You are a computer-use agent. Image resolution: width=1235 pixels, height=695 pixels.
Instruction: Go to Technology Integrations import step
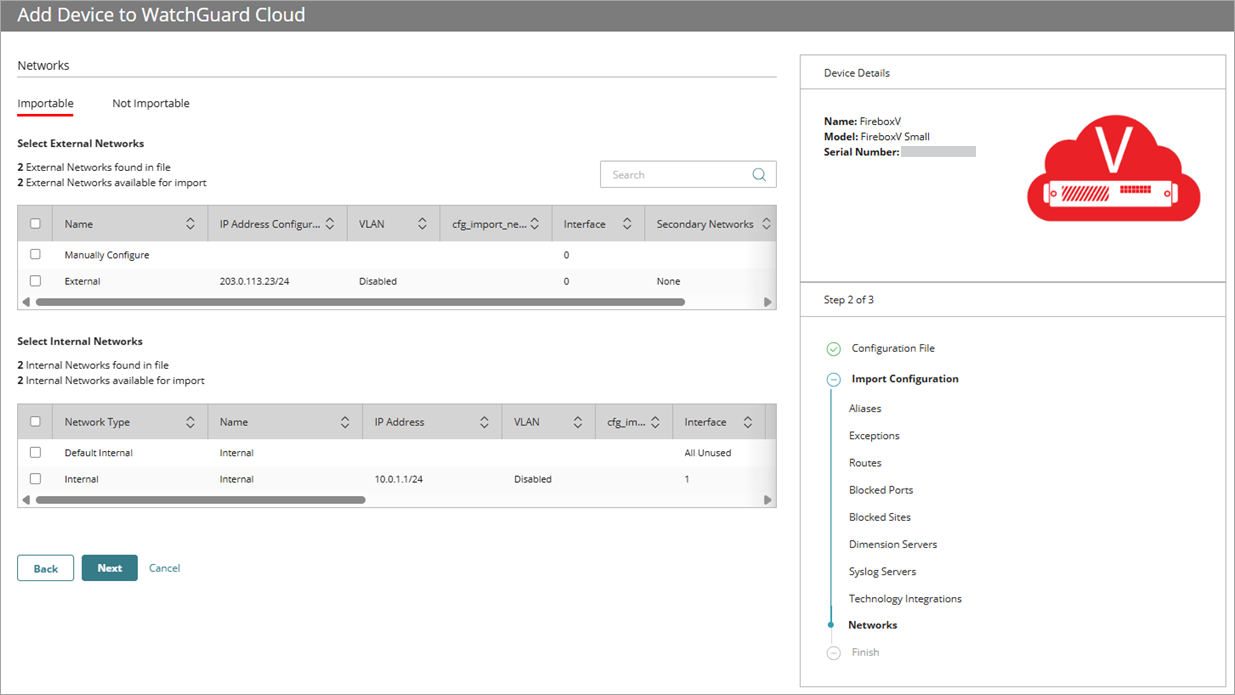coord(905,599)
